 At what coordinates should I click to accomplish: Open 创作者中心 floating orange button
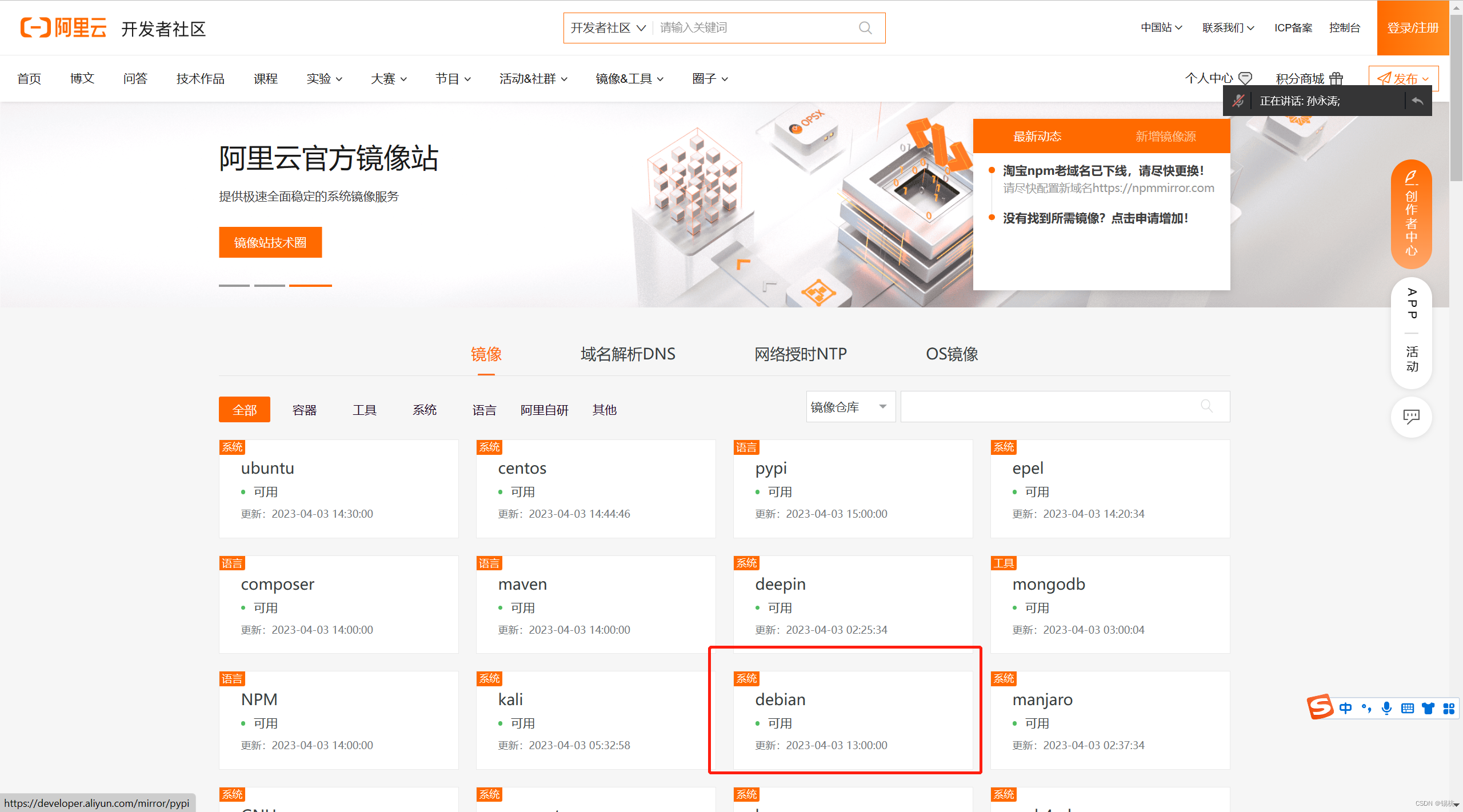point(1411,214)
